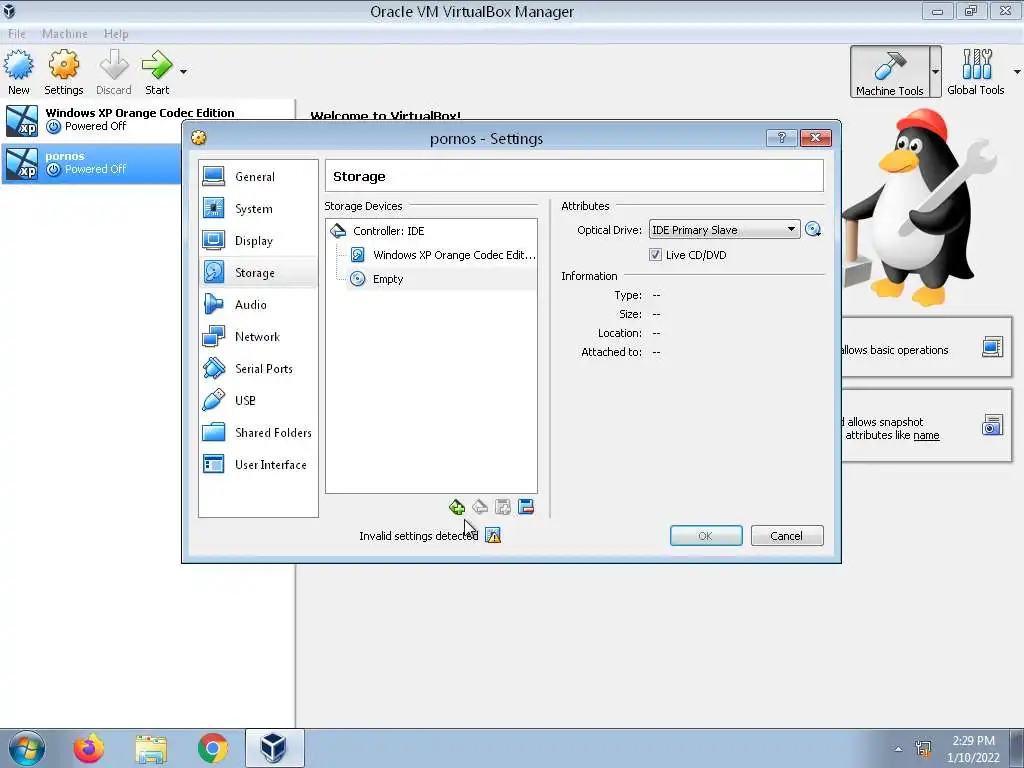The height and width of the screenshot is (768, 1024).
Task: Select the Storage settings category
Action: click(x=258, y=272)
